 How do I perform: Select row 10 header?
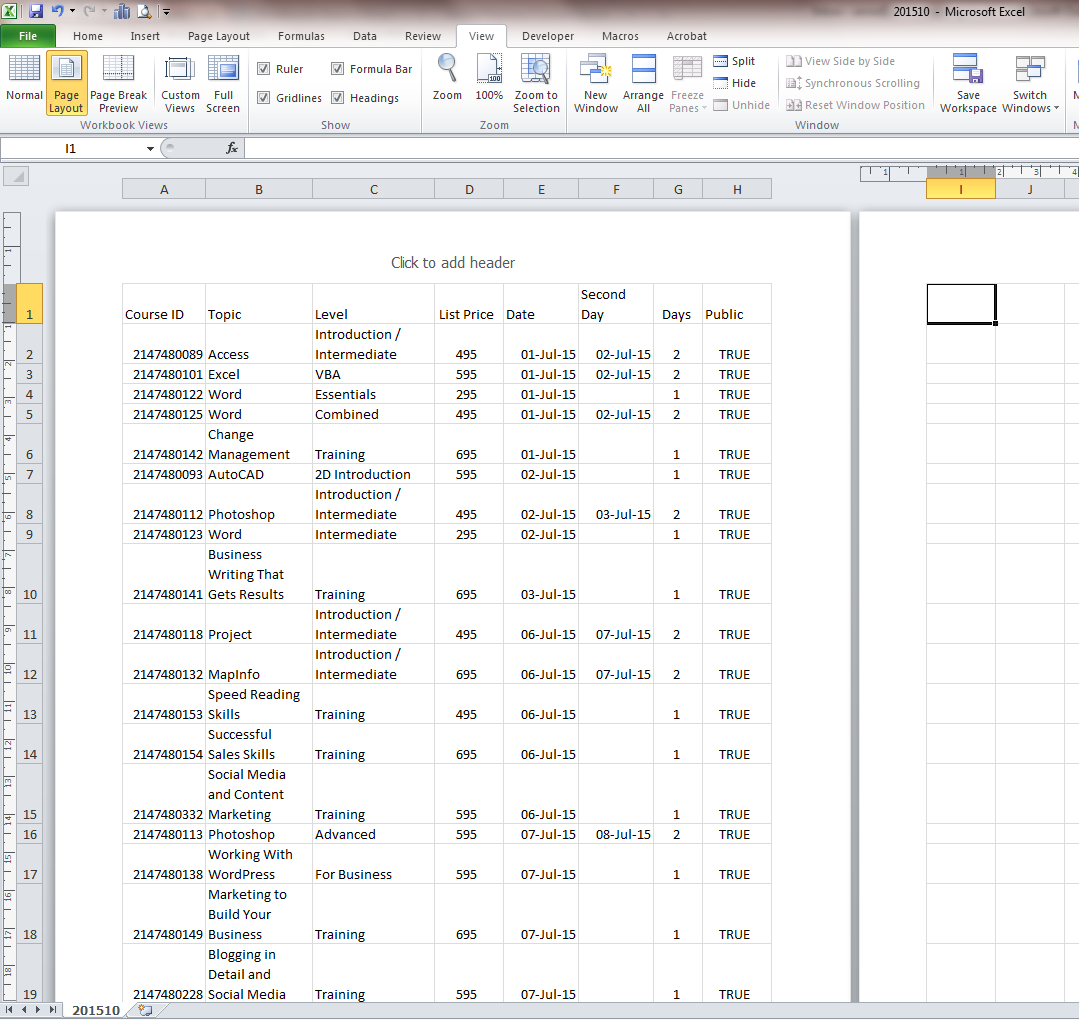click(30, 574)
